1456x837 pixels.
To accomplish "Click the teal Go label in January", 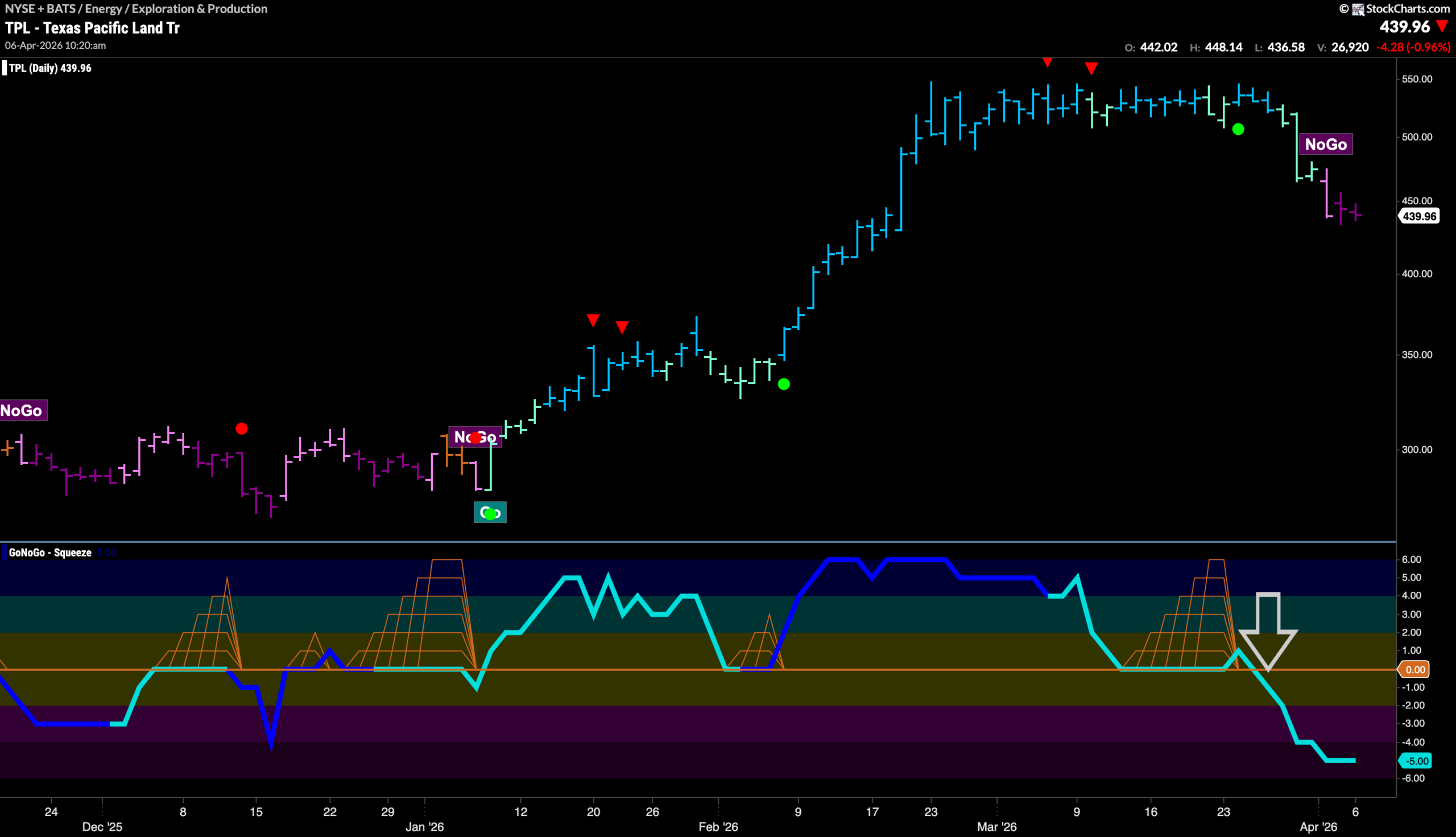I will pyautogui.click(x=490, y=512).
